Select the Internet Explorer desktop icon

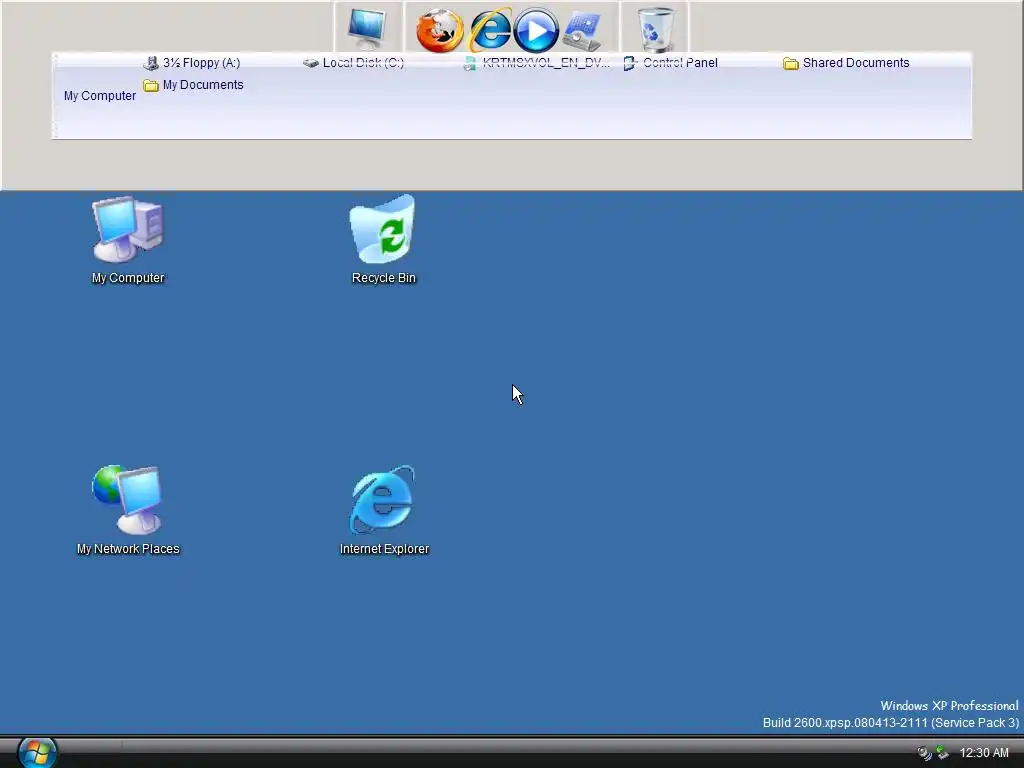point(384,510)
